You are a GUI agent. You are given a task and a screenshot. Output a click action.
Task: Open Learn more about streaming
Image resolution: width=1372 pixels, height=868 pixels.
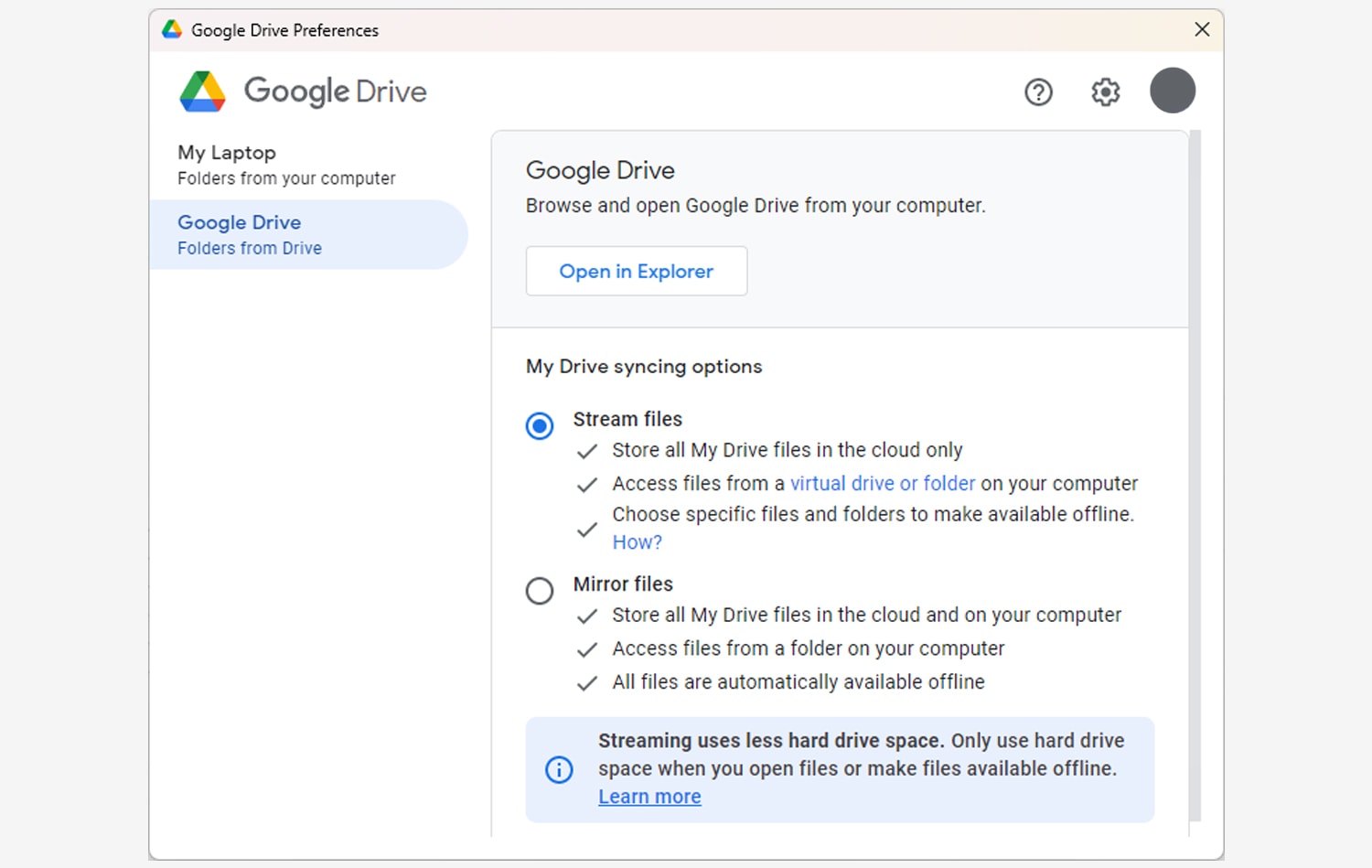pos(649,796)
